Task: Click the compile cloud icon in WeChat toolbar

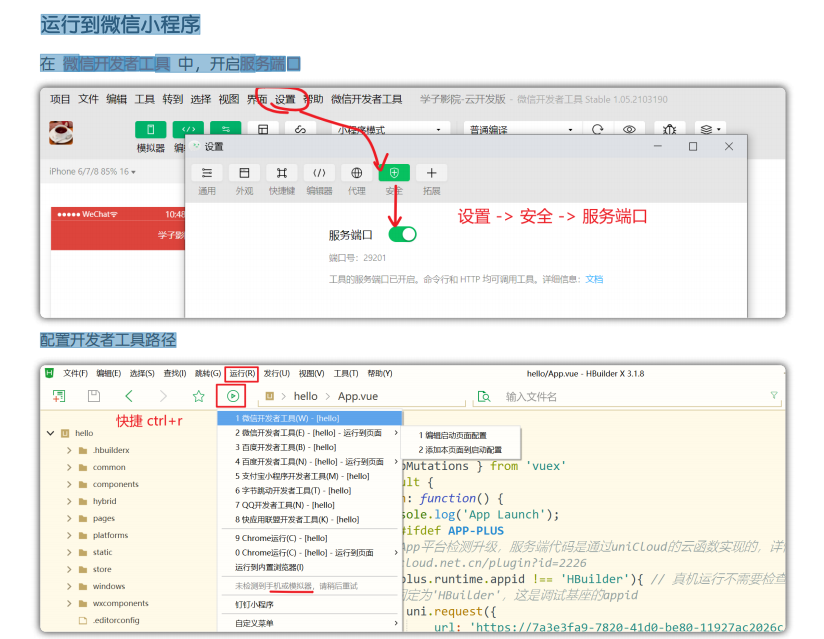Action: coord(300,129)
